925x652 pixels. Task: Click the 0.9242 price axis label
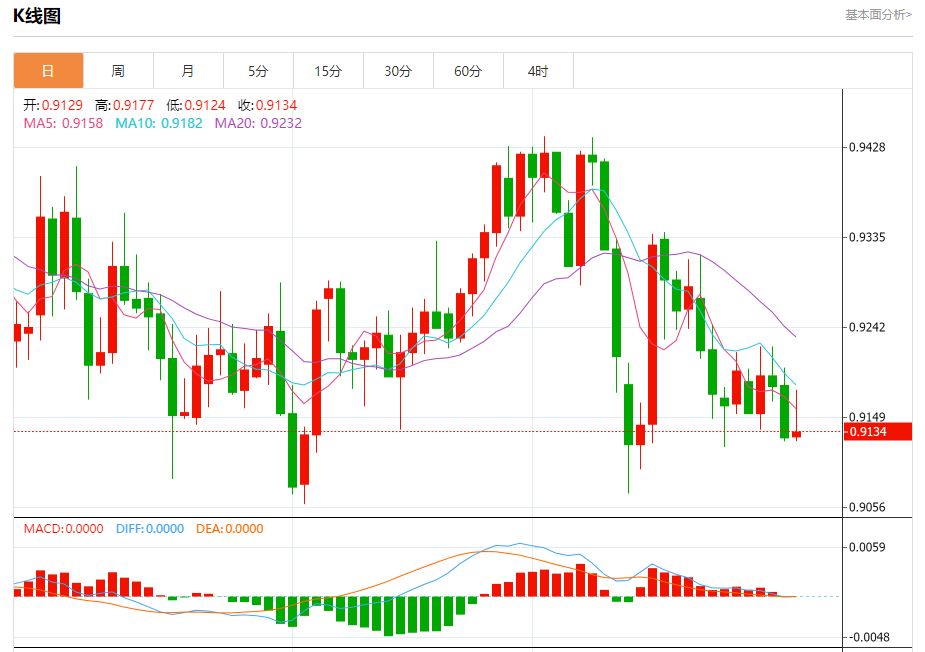867,327
